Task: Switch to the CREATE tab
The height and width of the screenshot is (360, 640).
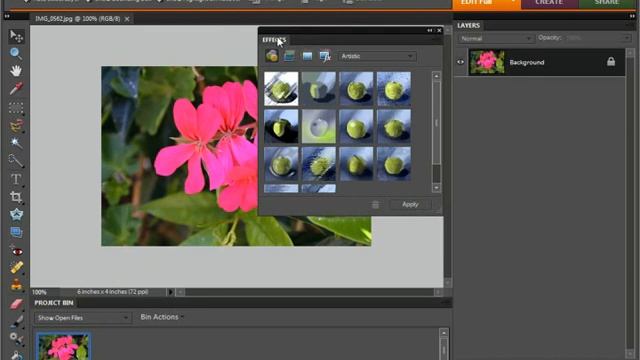Action: tap(549, 3)
